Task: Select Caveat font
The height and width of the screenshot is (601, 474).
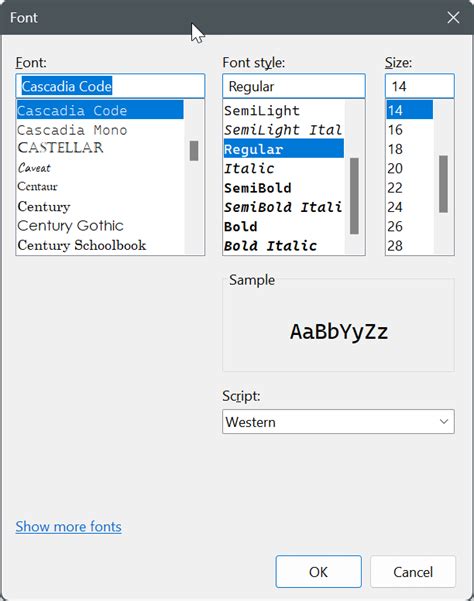Action: (100, 167)
